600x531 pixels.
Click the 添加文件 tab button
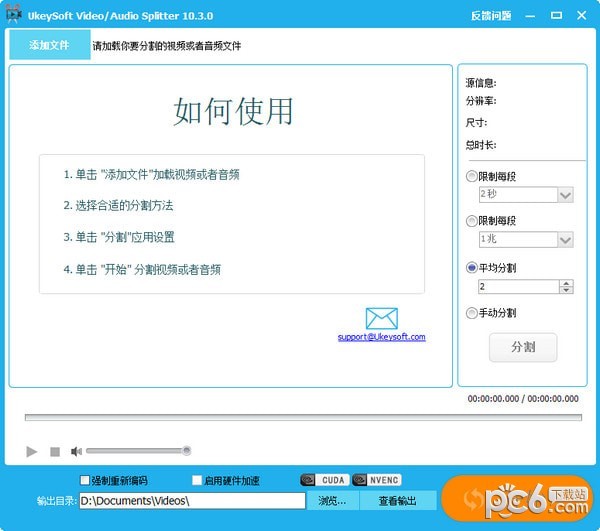(49, 45)
